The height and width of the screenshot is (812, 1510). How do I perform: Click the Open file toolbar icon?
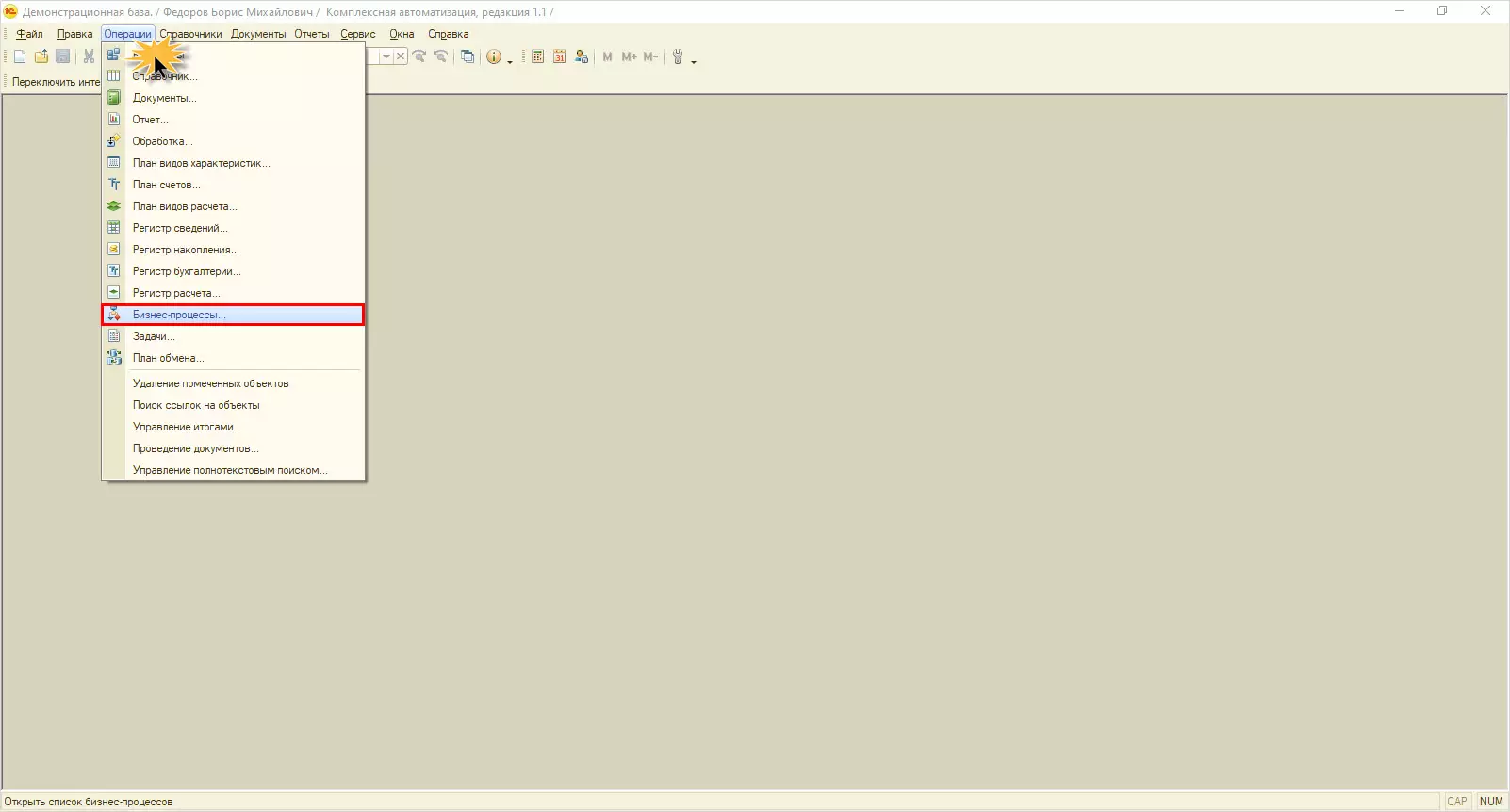coord(41,57)
